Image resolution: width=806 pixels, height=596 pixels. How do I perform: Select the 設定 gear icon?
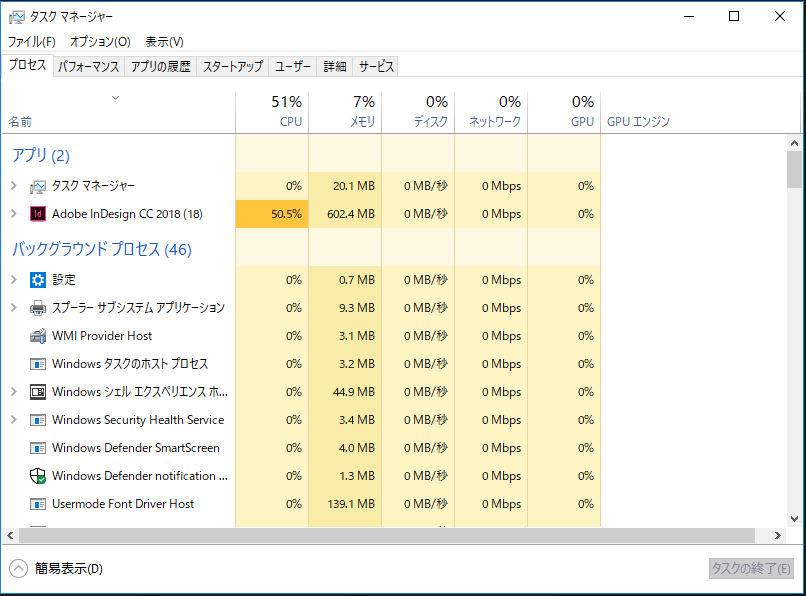(38, 280)
